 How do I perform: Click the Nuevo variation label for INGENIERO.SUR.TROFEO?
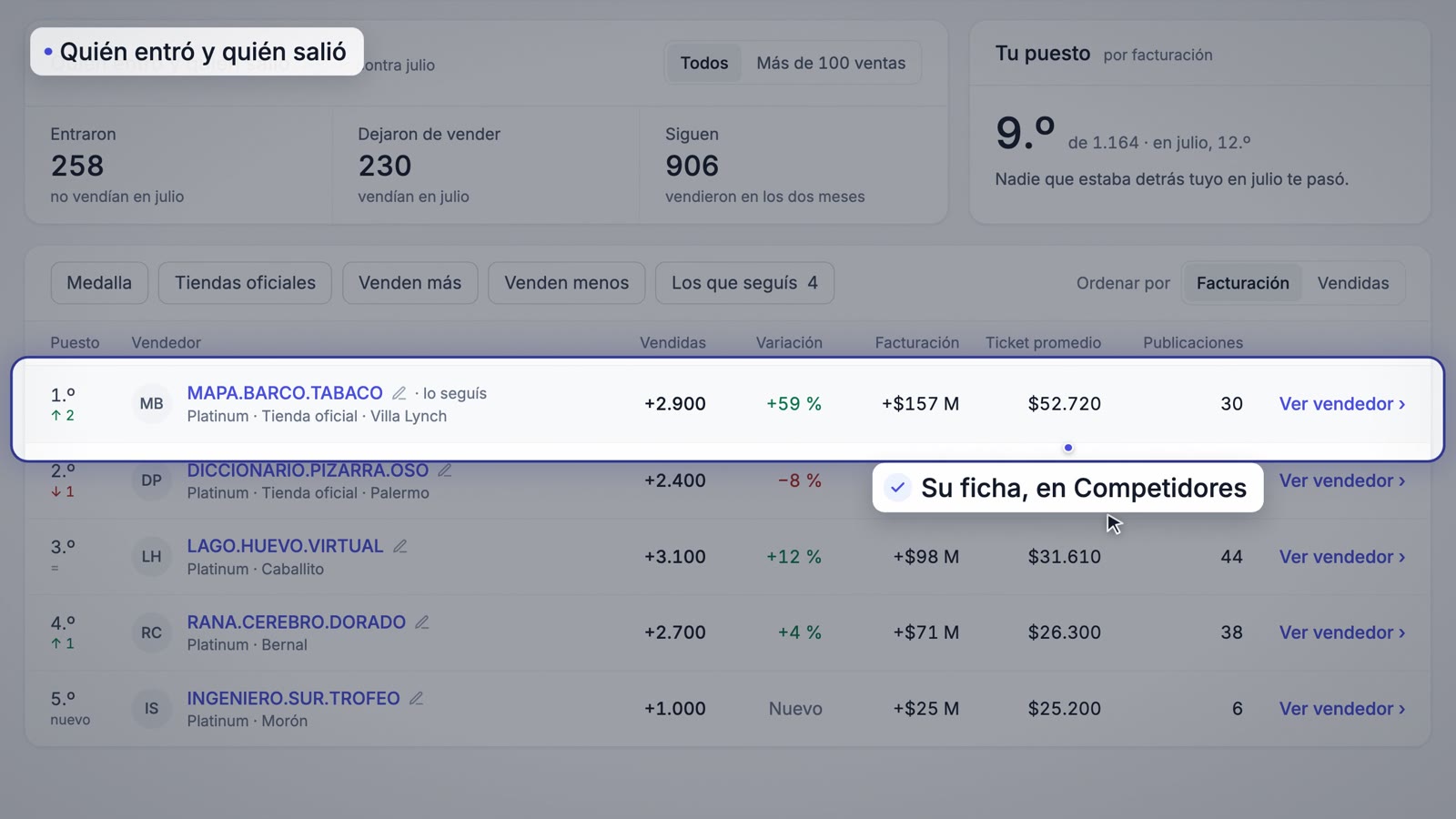pos(795,709)
